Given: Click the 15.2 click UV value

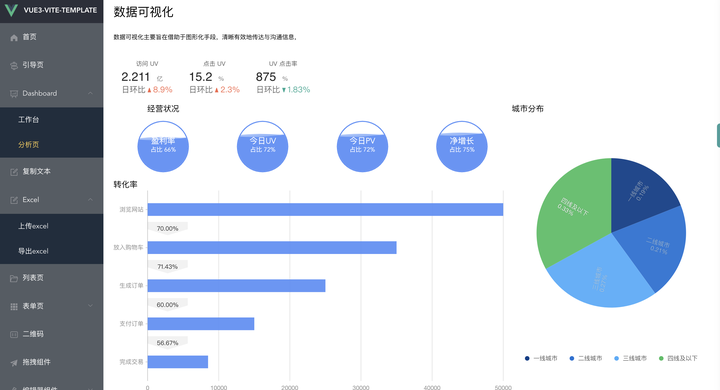Looking at the screenshot, I should click(x=201, y=77).
